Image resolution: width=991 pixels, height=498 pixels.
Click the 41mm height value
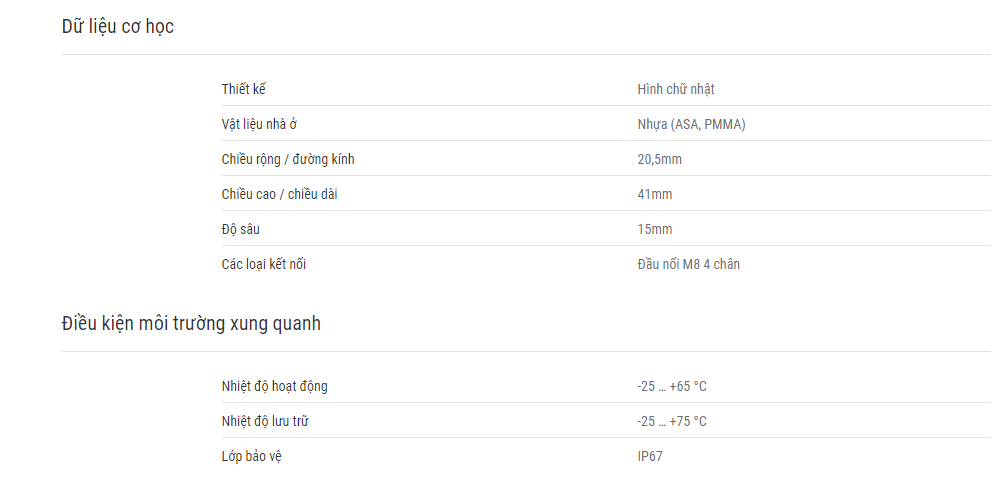click(655, 194)
